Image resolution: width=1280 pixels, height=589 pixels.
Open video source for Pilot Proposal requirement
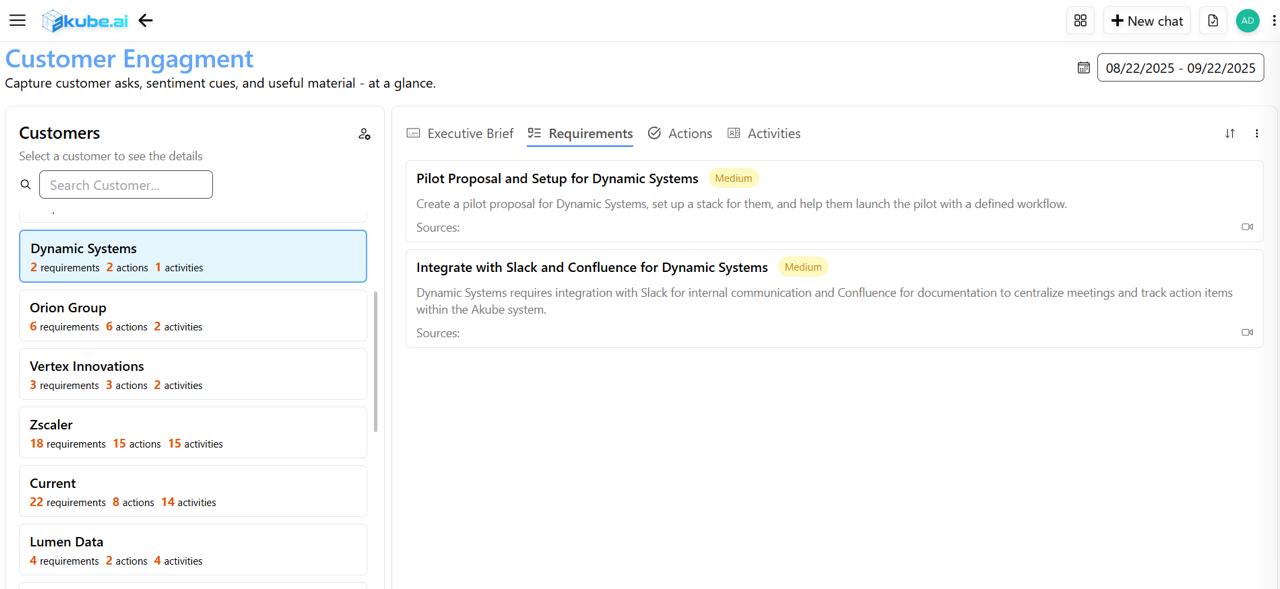1247,227
